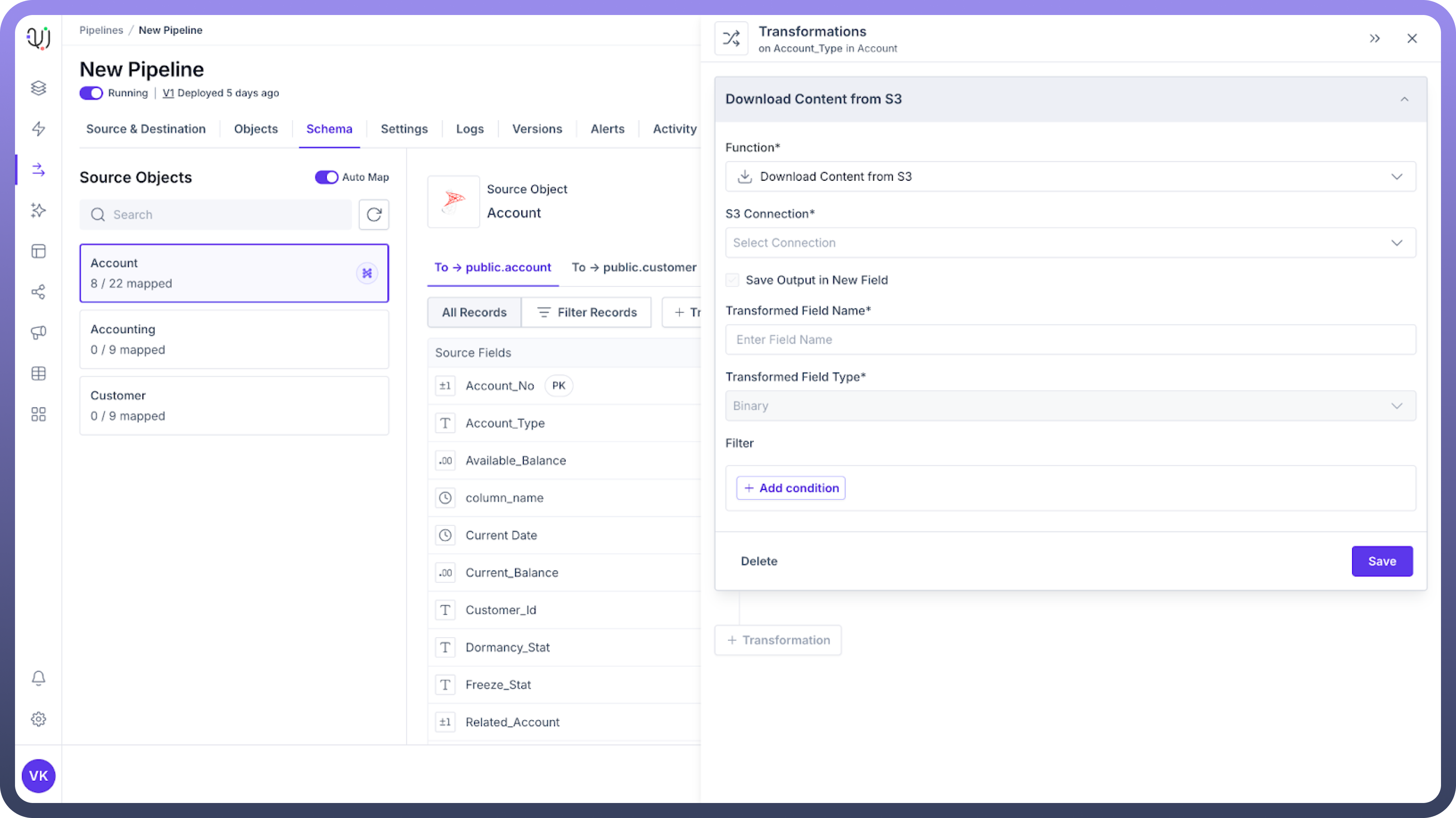Click Add condition button
This screenshot has width=1456, height=818.
pos(791,488)
